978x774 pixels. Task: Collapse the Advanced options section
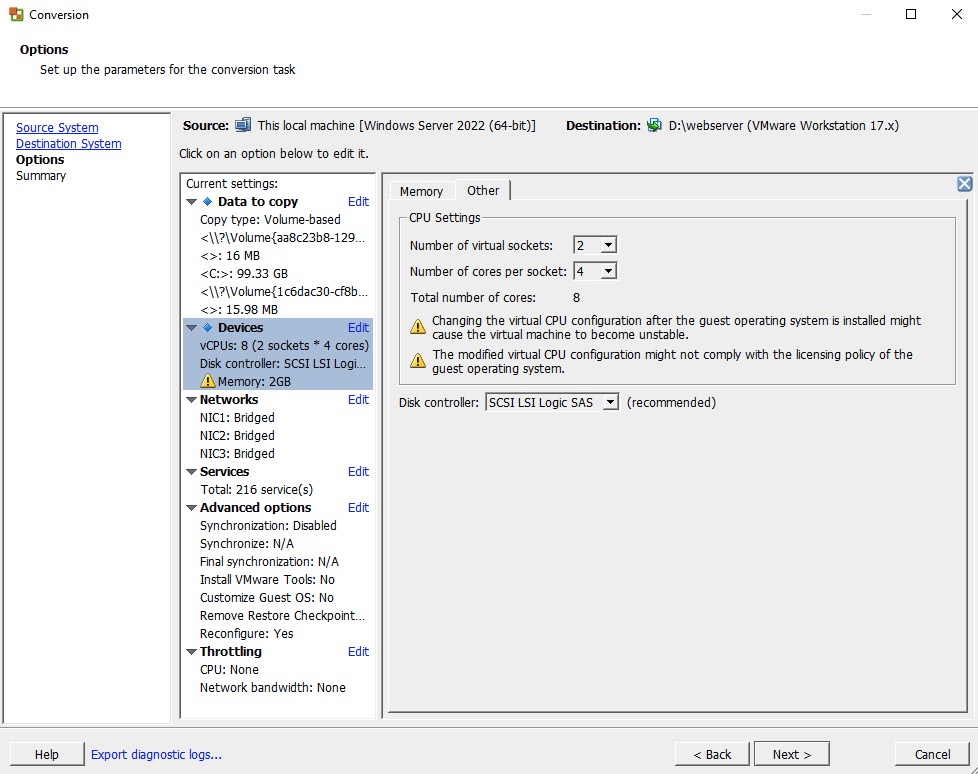(x=191, y=508)
